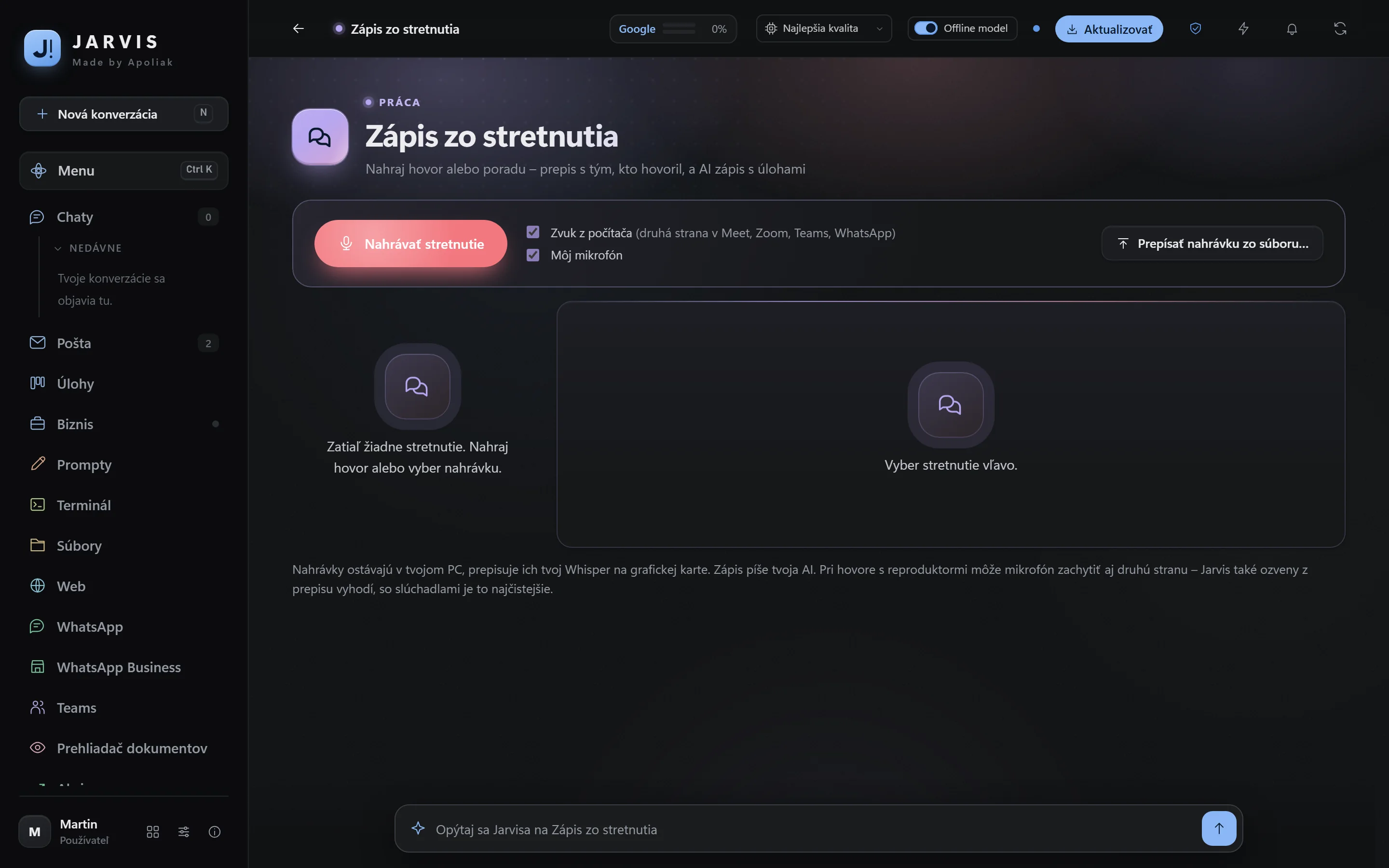Click the chat icon above 'Vyber stretnutie vľavo'
1389x868 pixels.
click(x=951, y=405)
